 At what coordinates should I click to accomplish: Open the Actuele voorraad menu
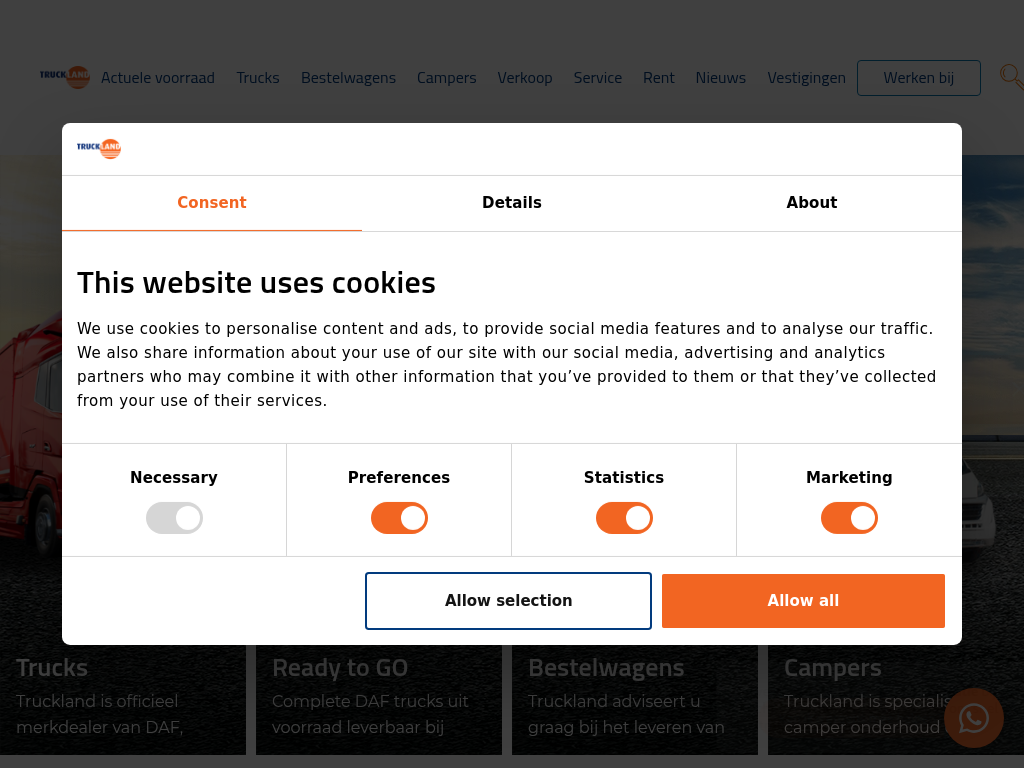158,78
